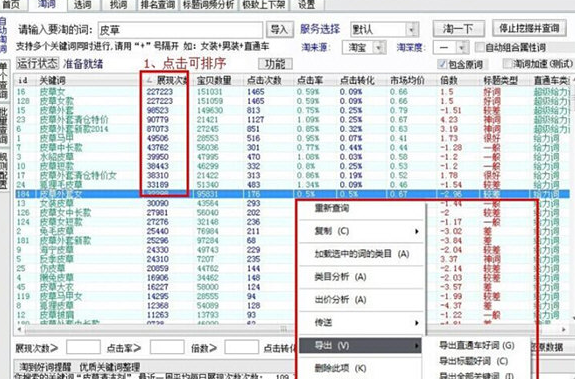Open the 淘来源 dropdown set to 淘宝
Screen dimensions: 575x379
pos(364,47)
